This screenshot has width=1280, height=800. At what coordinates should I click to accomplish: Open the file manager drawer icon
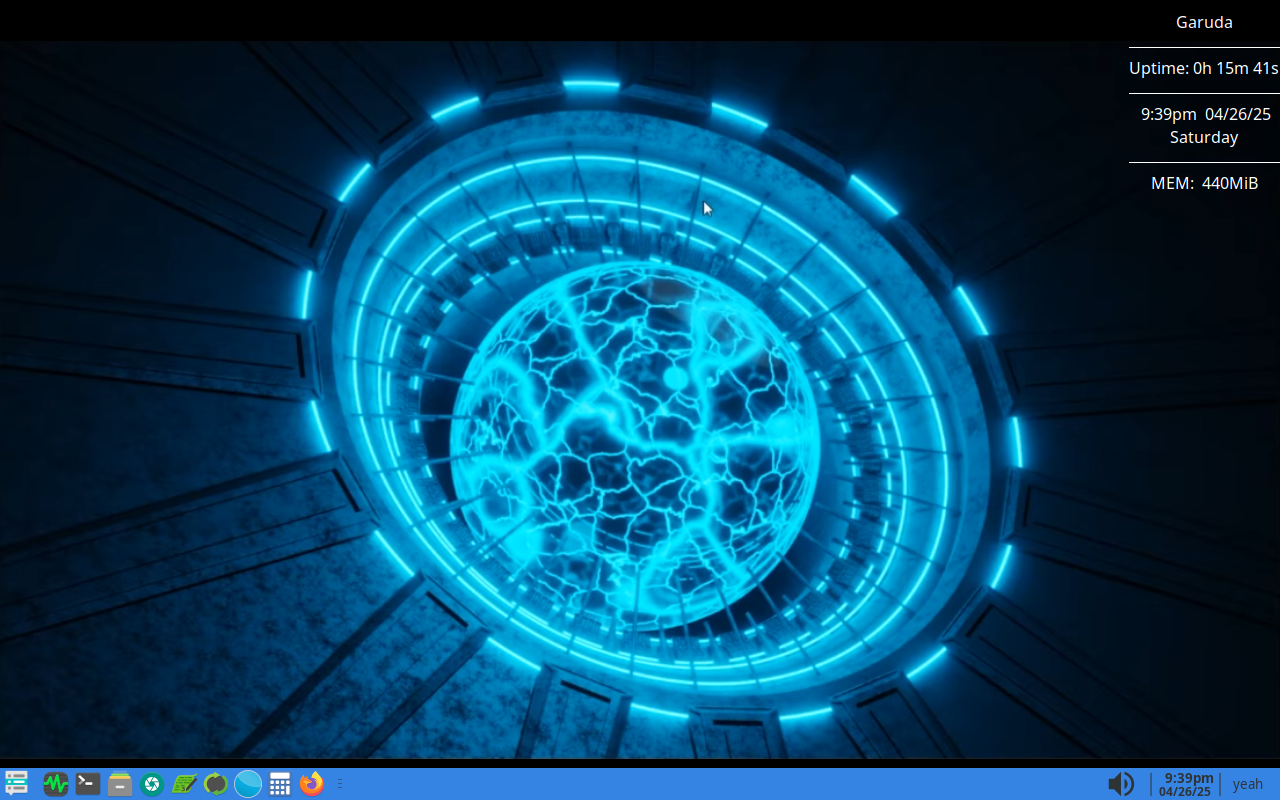(120, 784)
